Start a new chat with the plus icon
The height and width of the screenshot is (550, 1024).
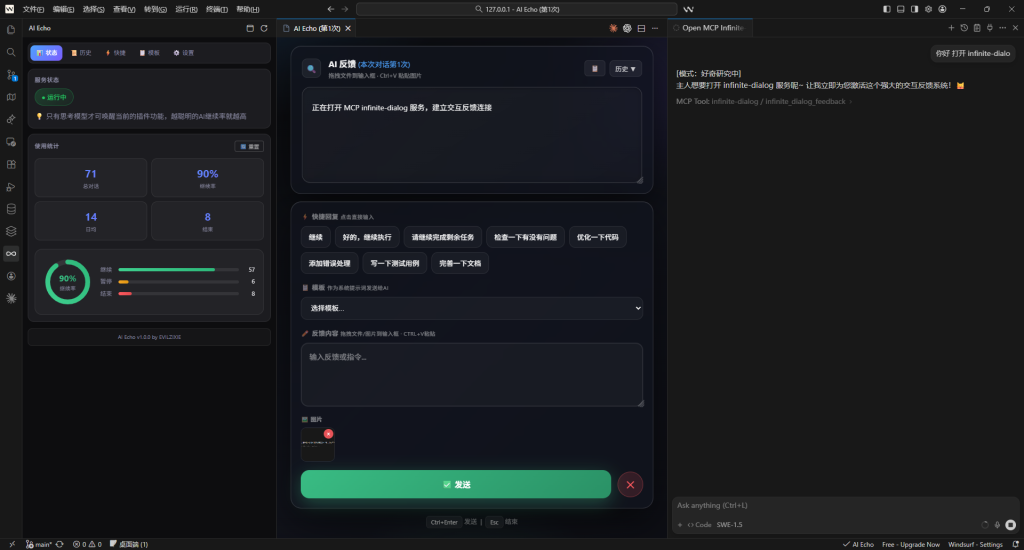tap(951, 28)
